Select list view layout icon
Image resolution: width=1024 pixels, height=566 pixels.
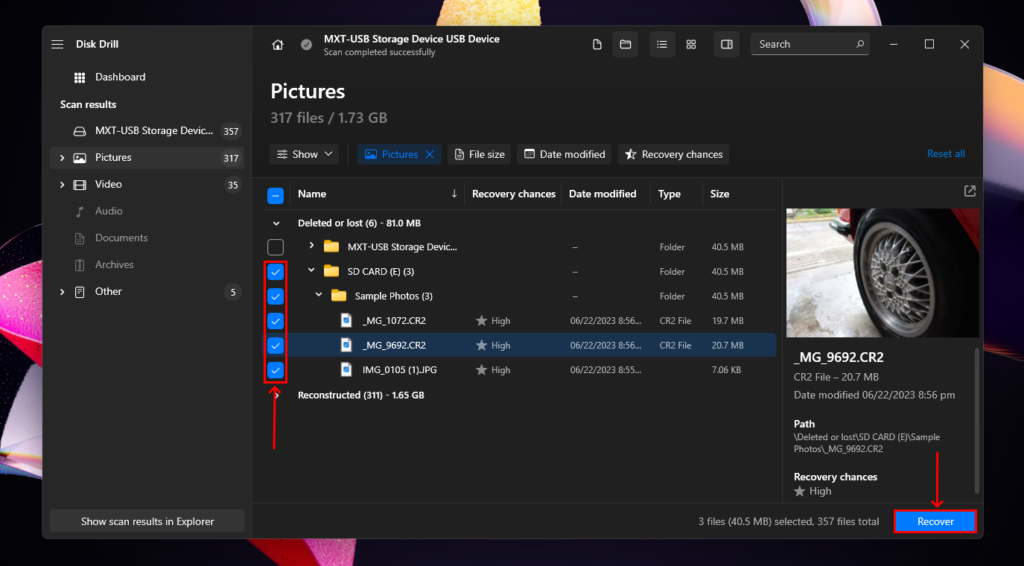[662, 44]
